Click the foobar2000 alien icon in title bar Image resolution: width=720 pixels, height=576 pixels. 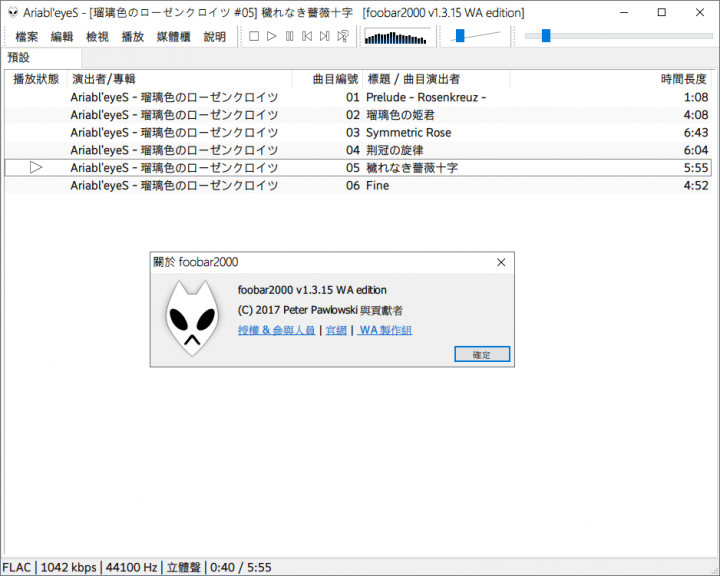point(13,12)
